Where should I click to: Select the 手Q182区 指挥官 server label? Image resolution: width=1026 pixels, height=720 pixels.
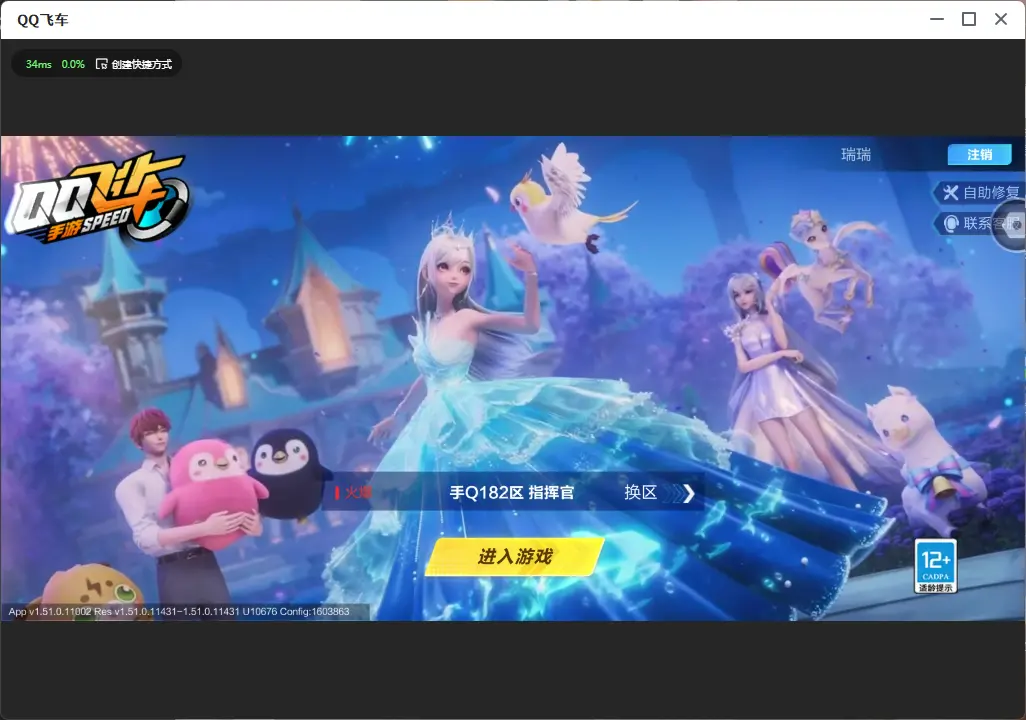512,492
